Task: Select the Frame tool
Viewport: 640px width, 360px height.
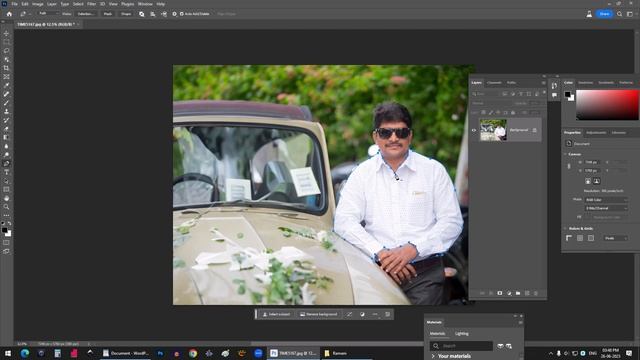Action: [6, 77]
